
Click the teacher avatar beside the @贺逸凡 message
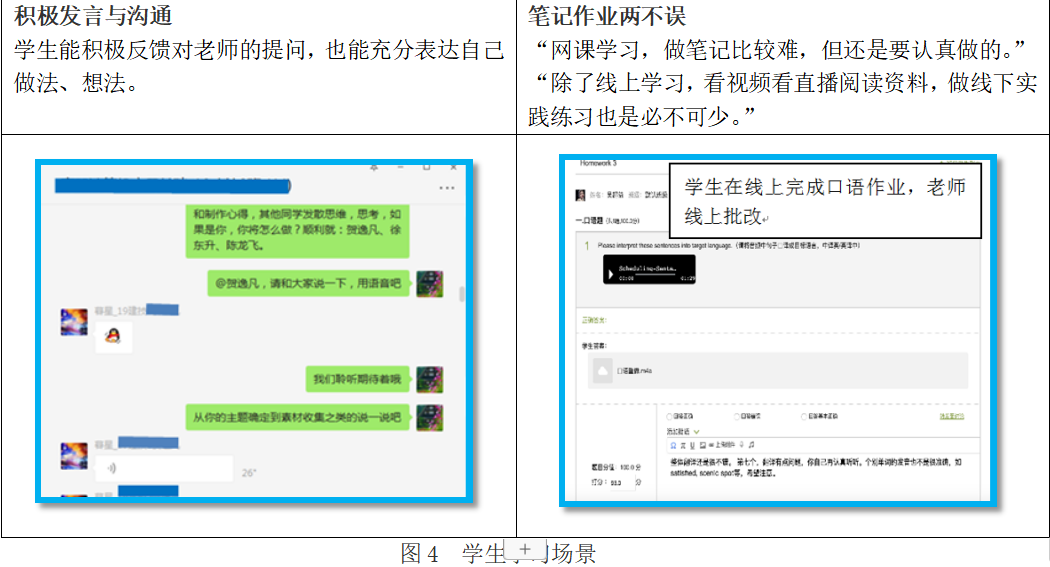(430, 284)
